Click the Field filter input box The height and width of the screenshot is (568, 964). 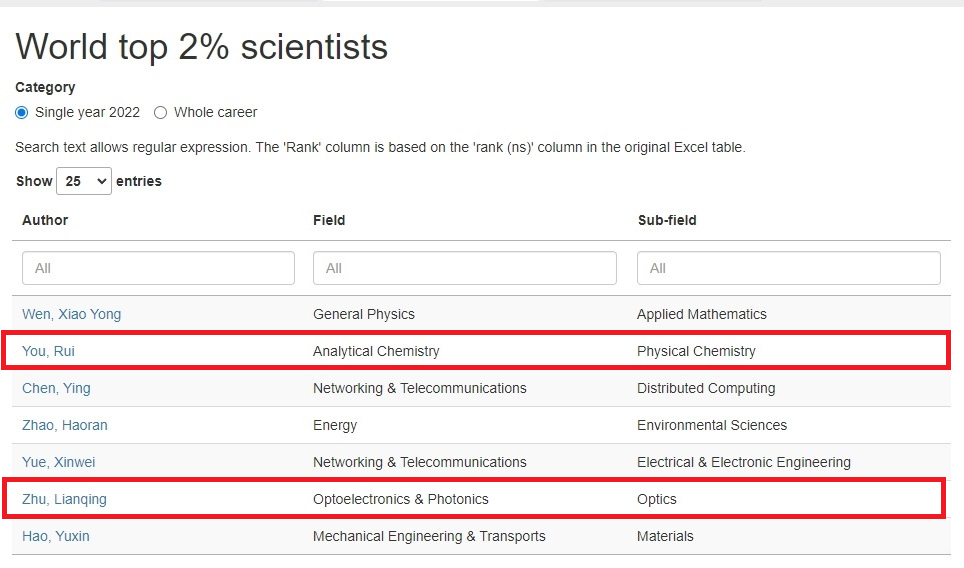pos(464,268)
